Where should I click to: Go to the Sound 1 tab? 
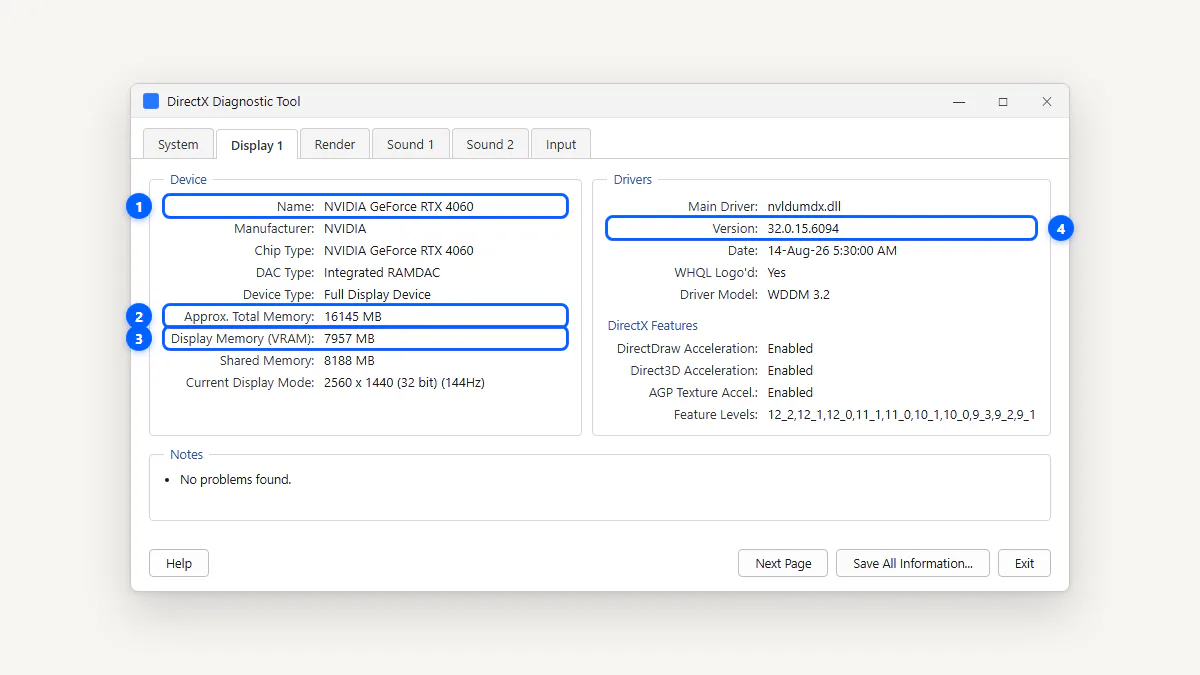click(411, 144)
